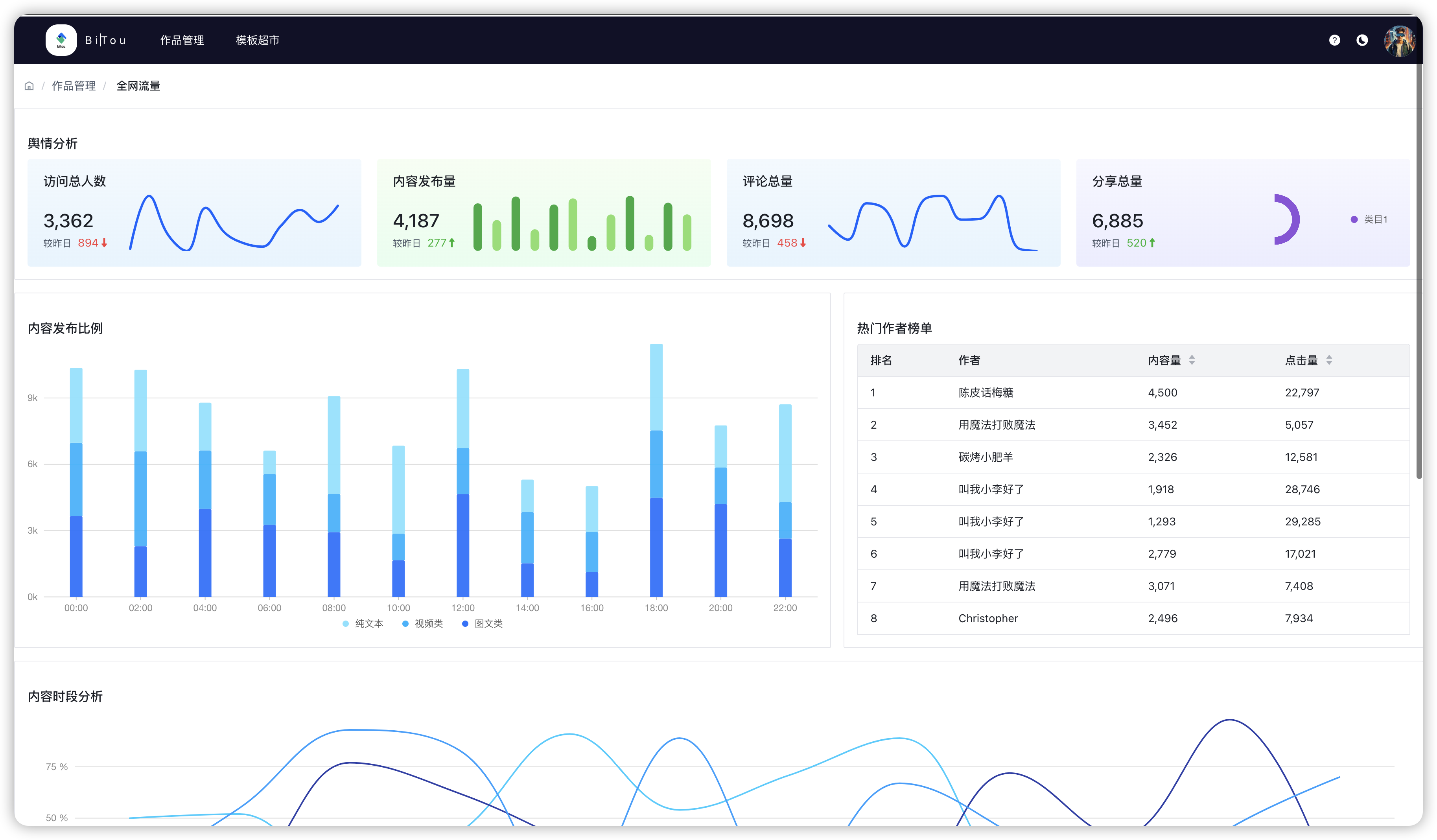Click the 内容发布比例 heading

(x=65, y=328)
